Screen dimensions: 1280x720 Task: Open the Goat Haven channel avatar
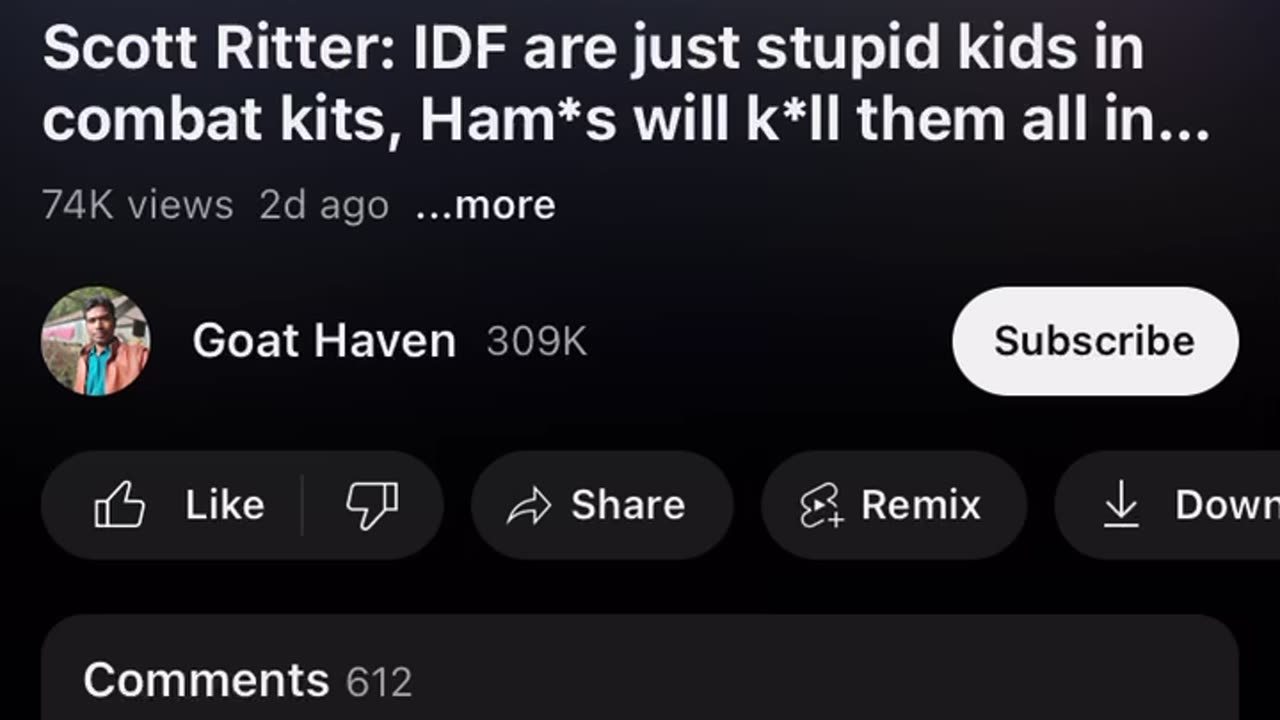[96, 341]
